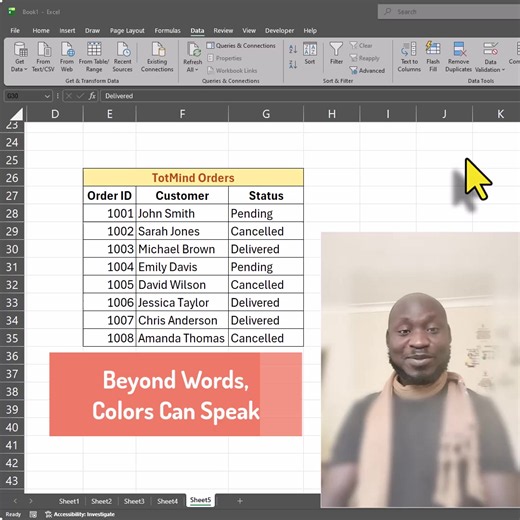Click Queries & Connections button
The image size is (520, 520).
tap(241, 46)
